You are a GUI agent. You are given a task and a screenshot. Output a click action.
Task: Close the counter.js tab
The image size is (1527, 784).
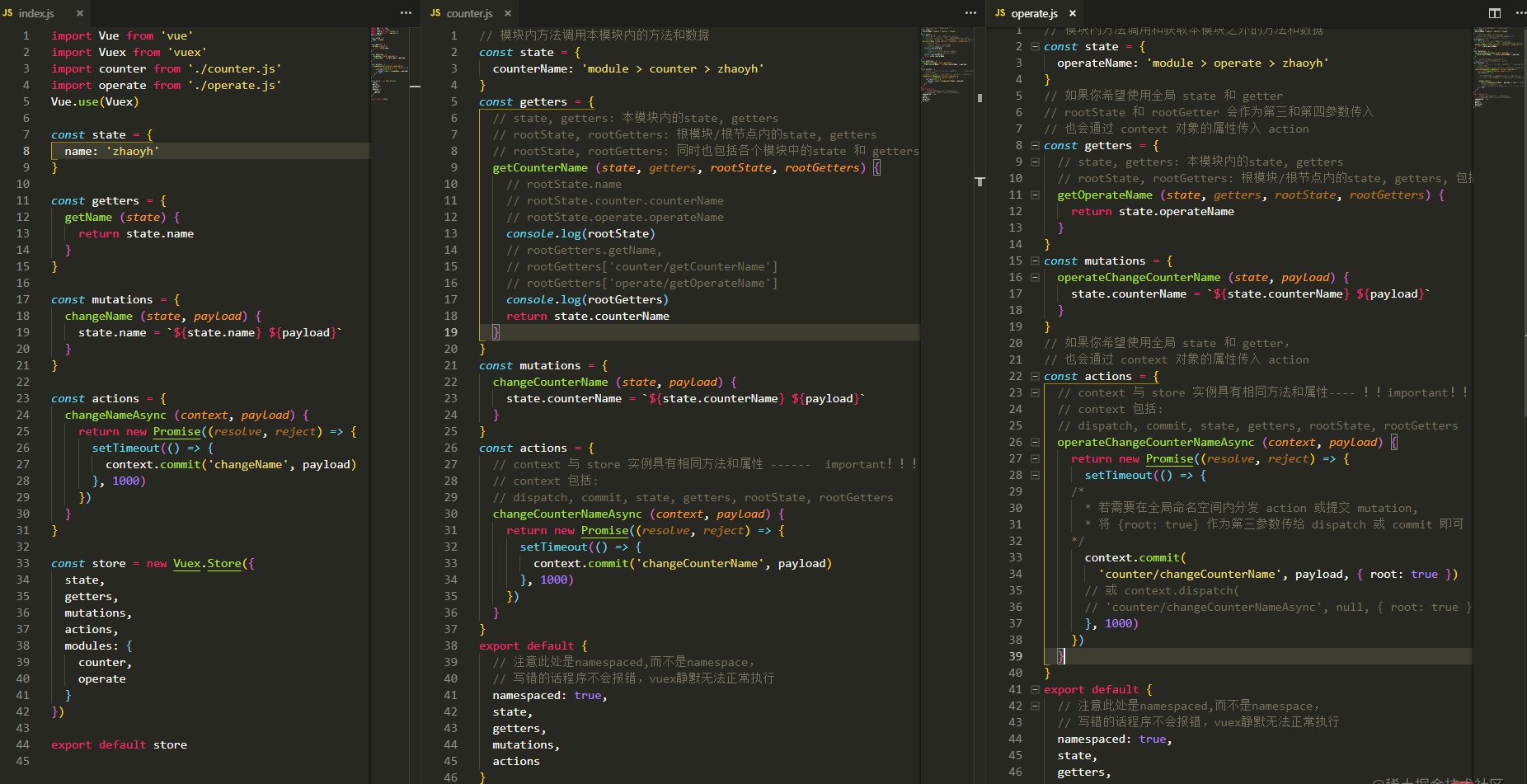coord(508,13)
